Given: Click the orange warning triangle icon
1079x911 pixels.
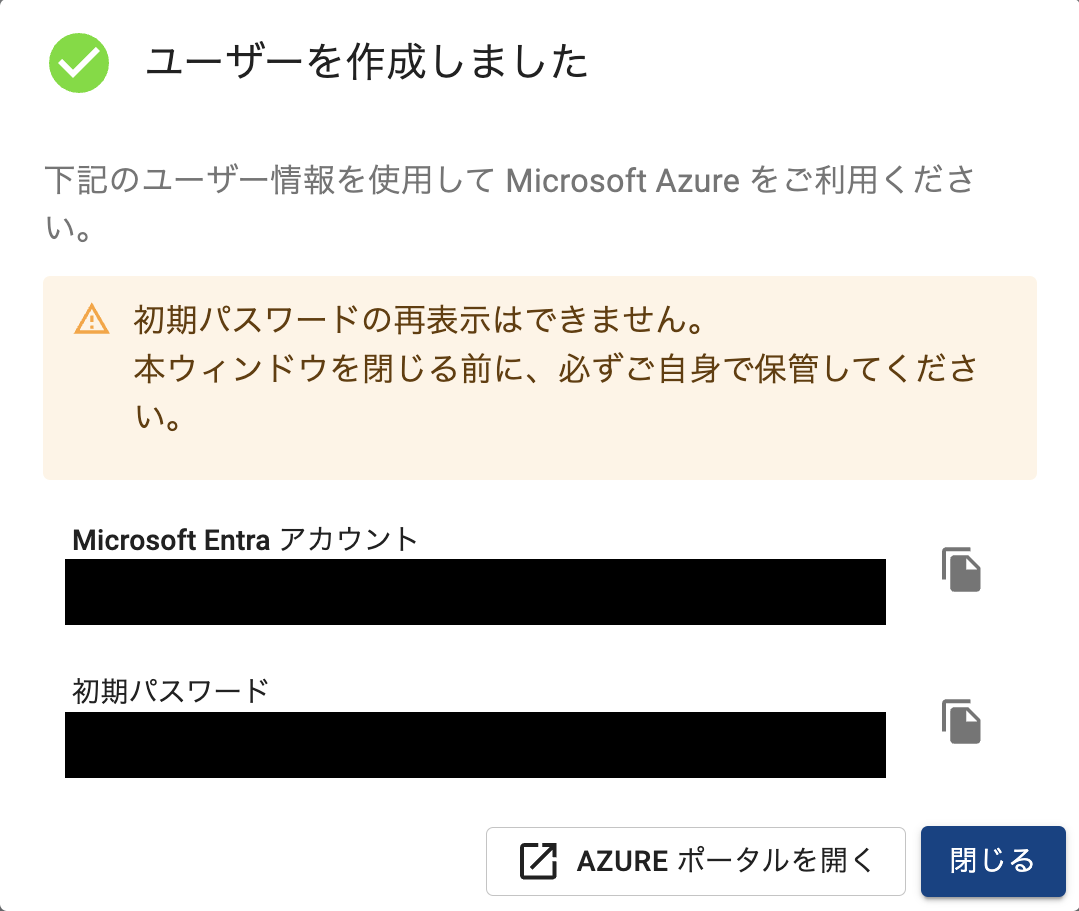Looking at the screenshot, I should [x=91, y=320].
